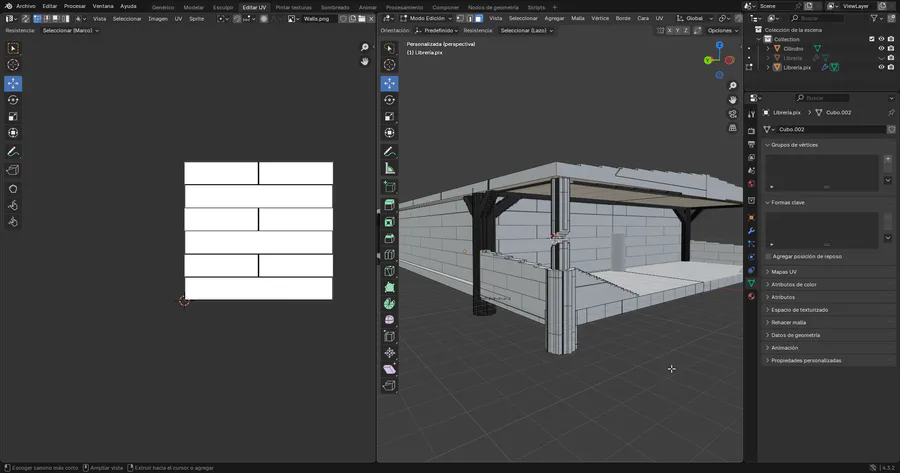Click the Cubo.002 mesh name field
This screenshot has height=473, width=900.
(828, 129)
